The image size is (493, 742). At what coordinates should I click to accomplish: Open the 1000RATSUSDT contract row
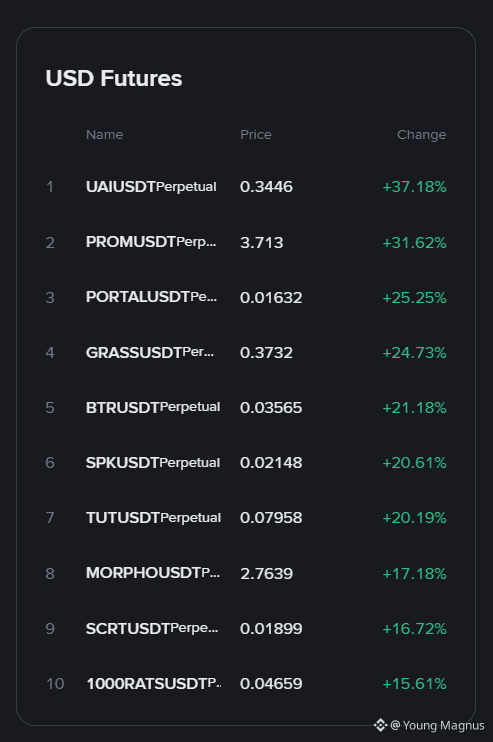pyautogui.click(x=246, y=683)
